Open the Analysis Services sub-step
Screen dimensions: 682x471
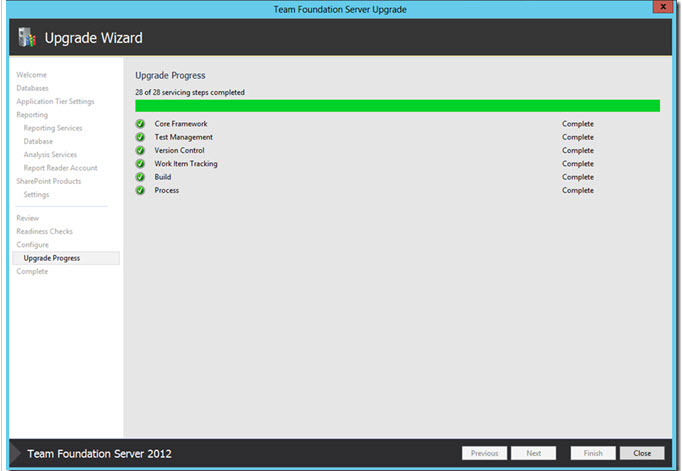point(50,154)
